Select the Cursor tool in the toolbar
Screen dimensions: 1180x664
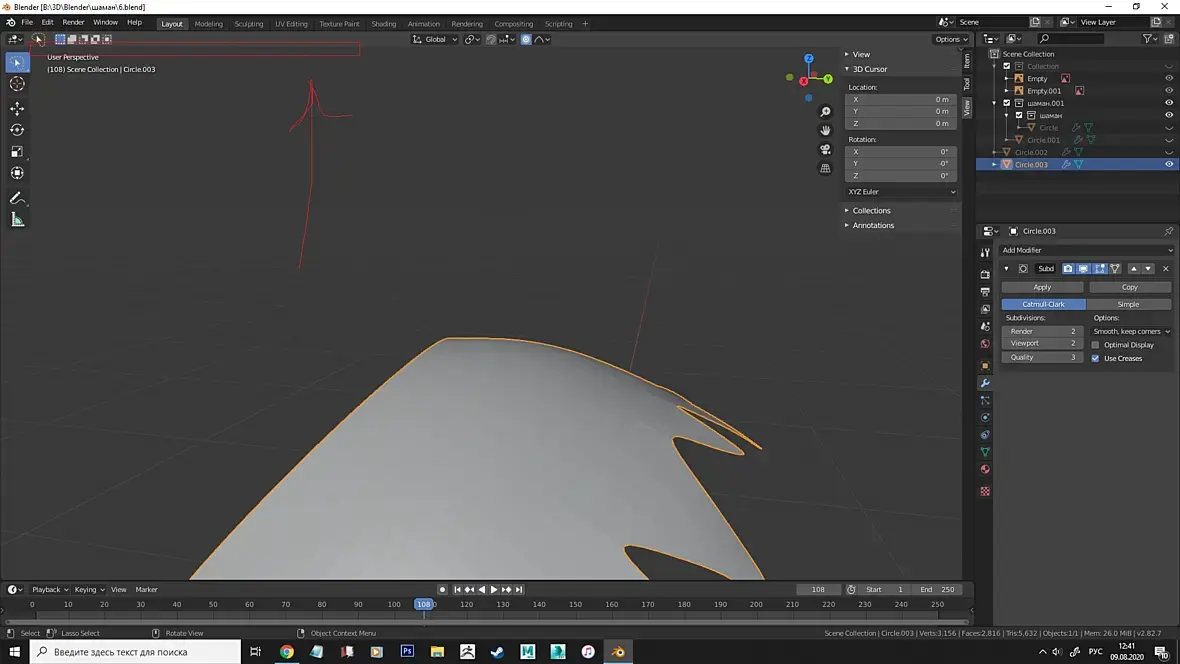click(17, 84)
